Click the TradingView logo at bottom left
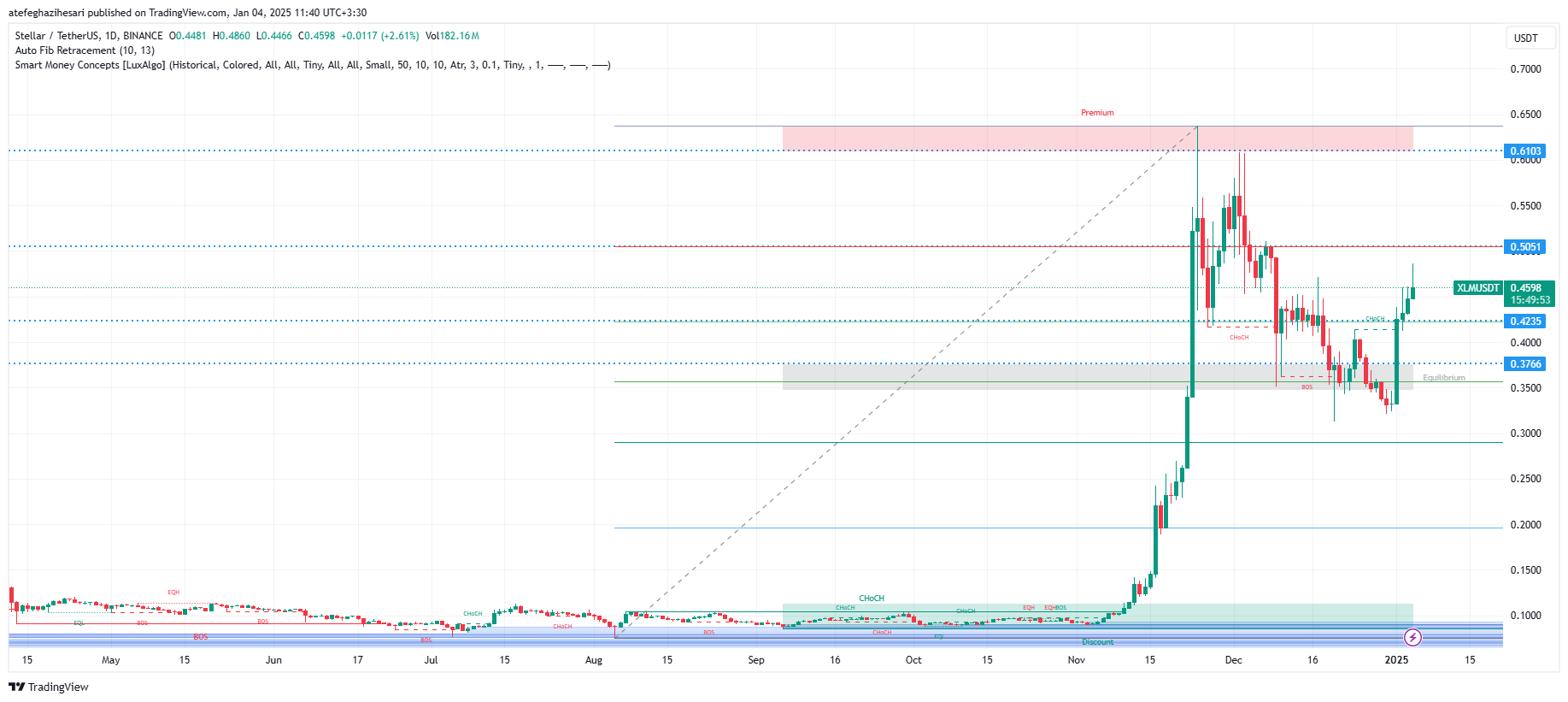1568x702 pixels. click(49, 687)
